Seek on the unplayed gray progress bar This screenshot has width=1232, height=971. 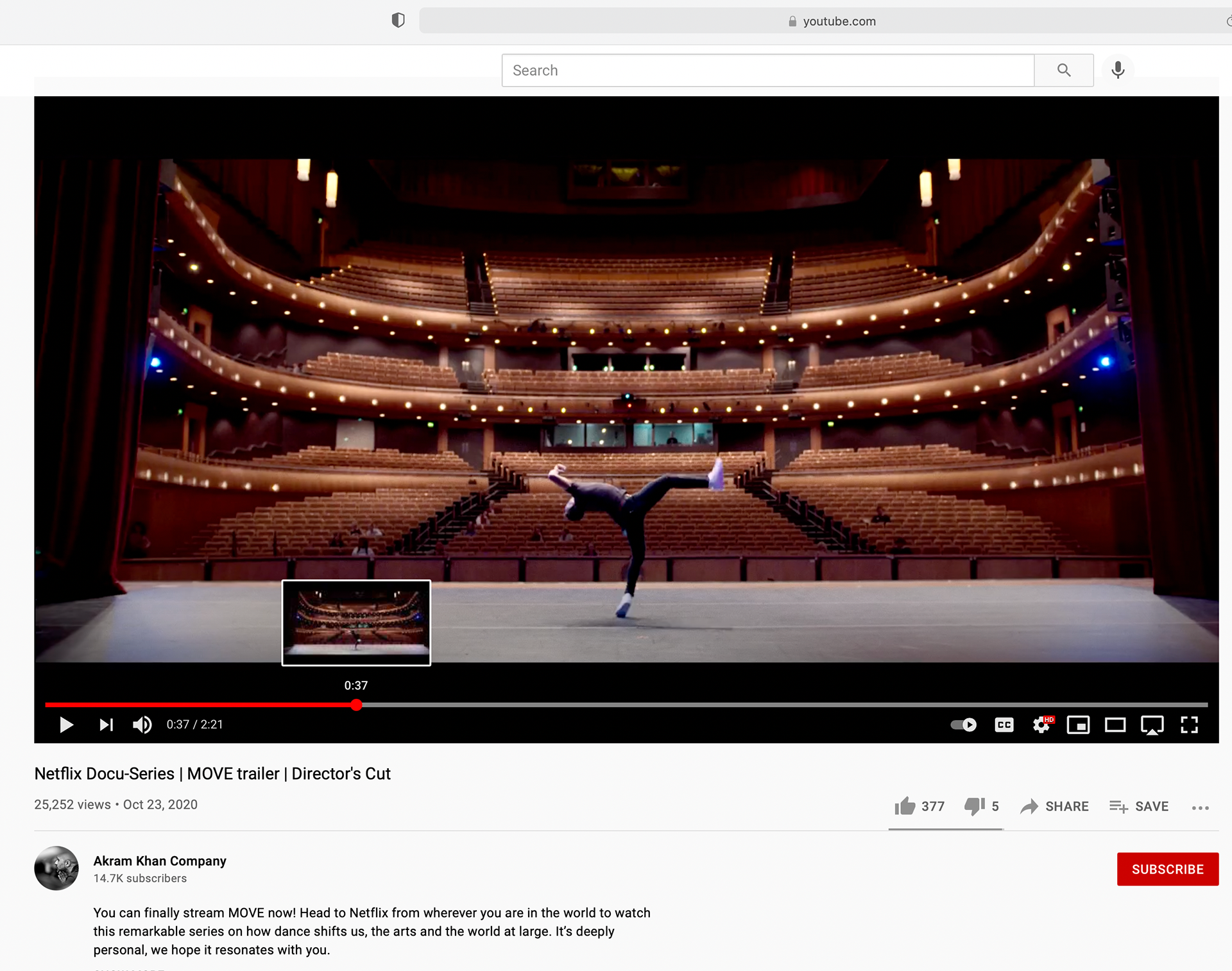click(785, 705)
